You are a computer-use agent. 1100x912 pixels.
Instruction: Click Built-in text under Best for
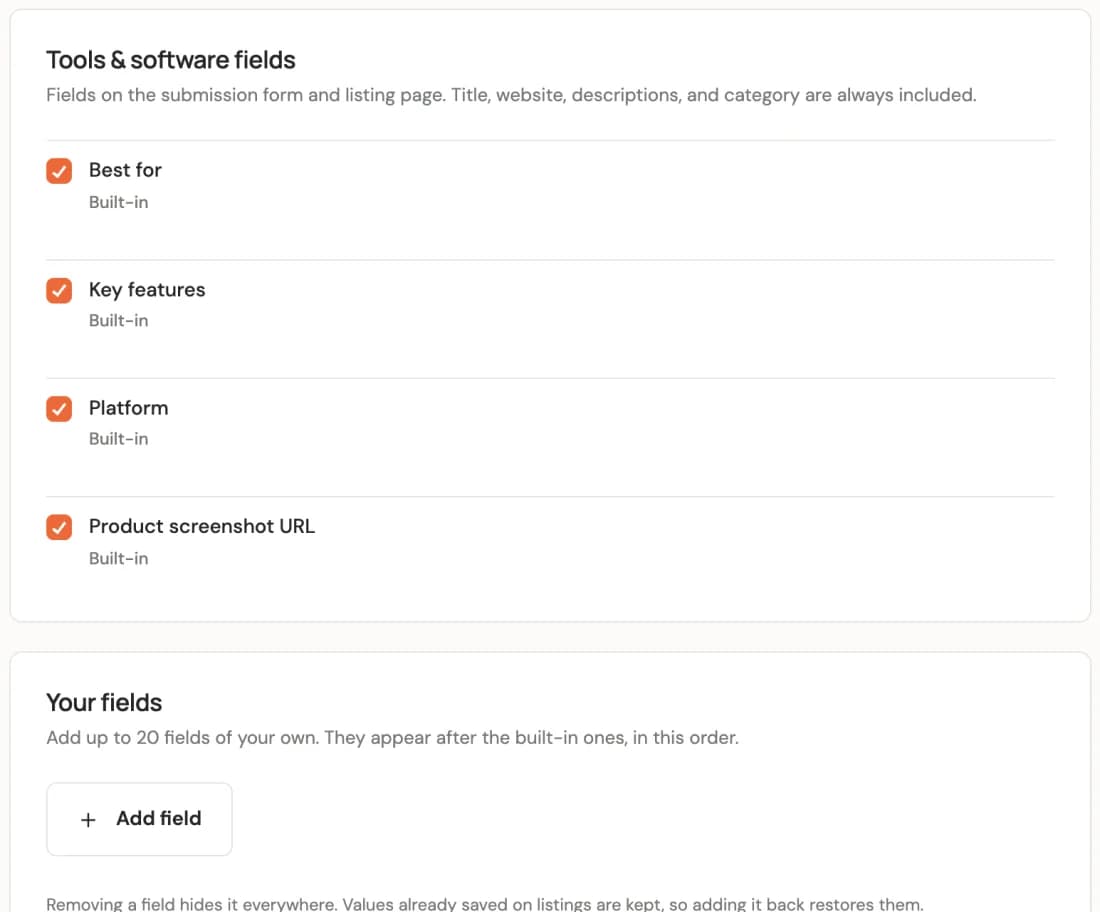119,203
